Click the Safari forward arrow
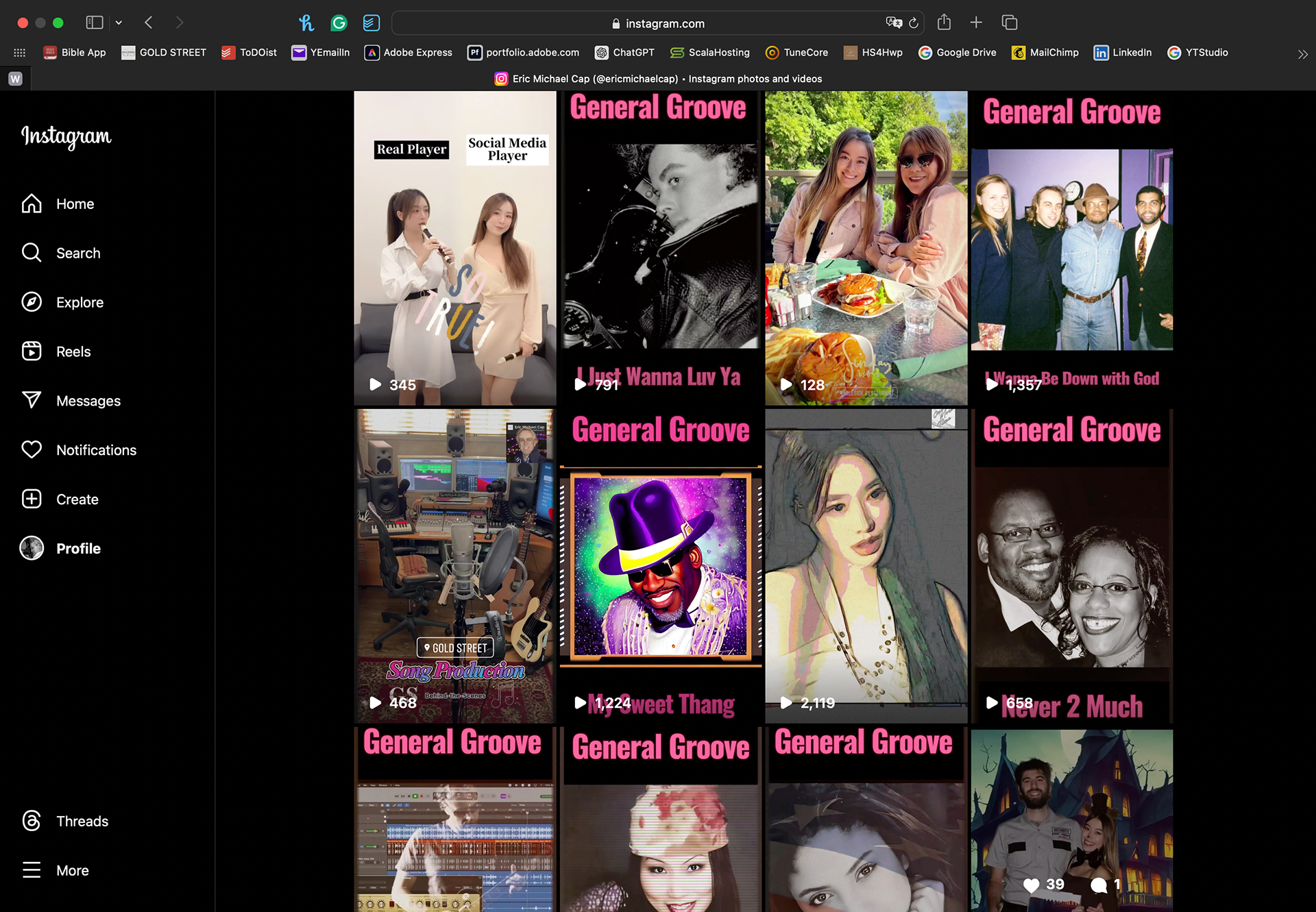The image size is (1316, 912). pyautogui.click(x=179, y=23)
